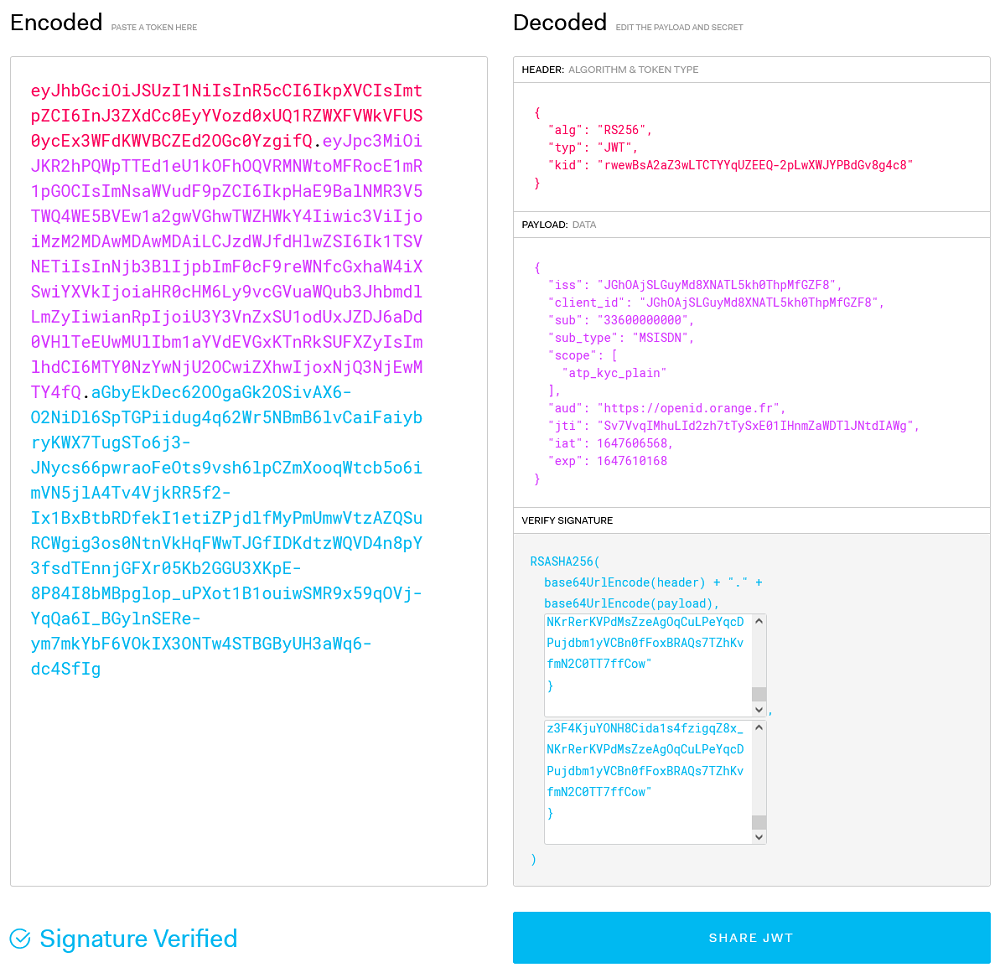Select the HEADER: ALGORITHM & TOKEN TYPE section bar
The height and width of the screenshot is (978, 1000).
[750, 69]
